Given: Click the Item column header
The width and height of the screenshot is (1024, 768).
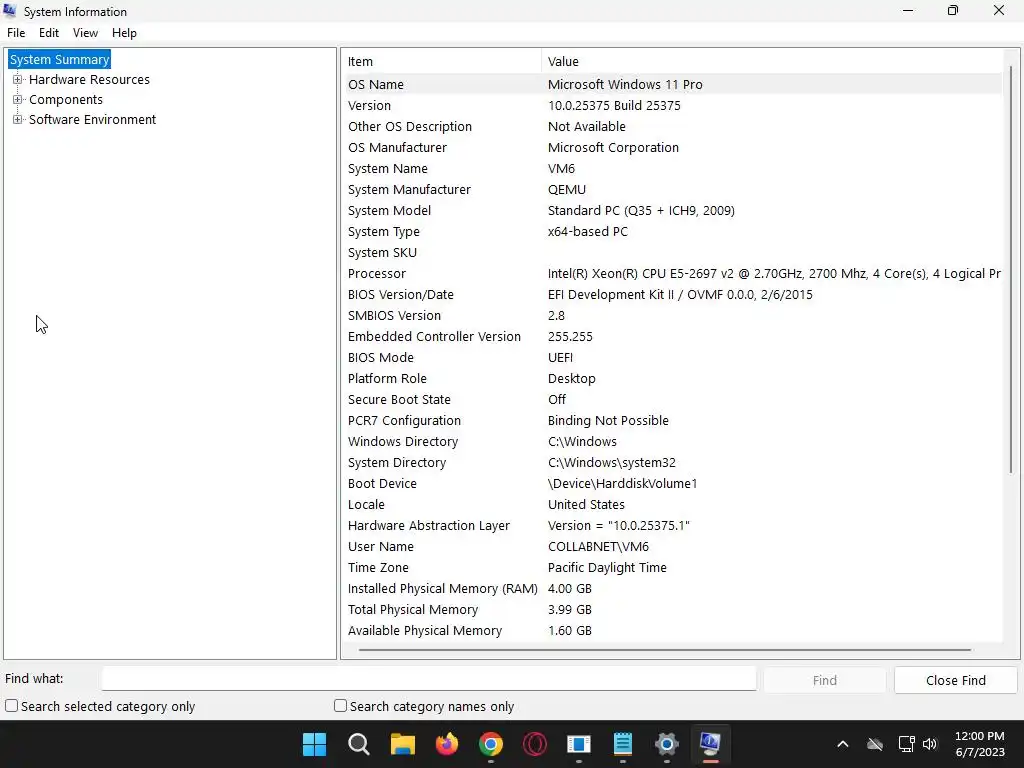Looking at the screenshot, I should pos(443,61).
